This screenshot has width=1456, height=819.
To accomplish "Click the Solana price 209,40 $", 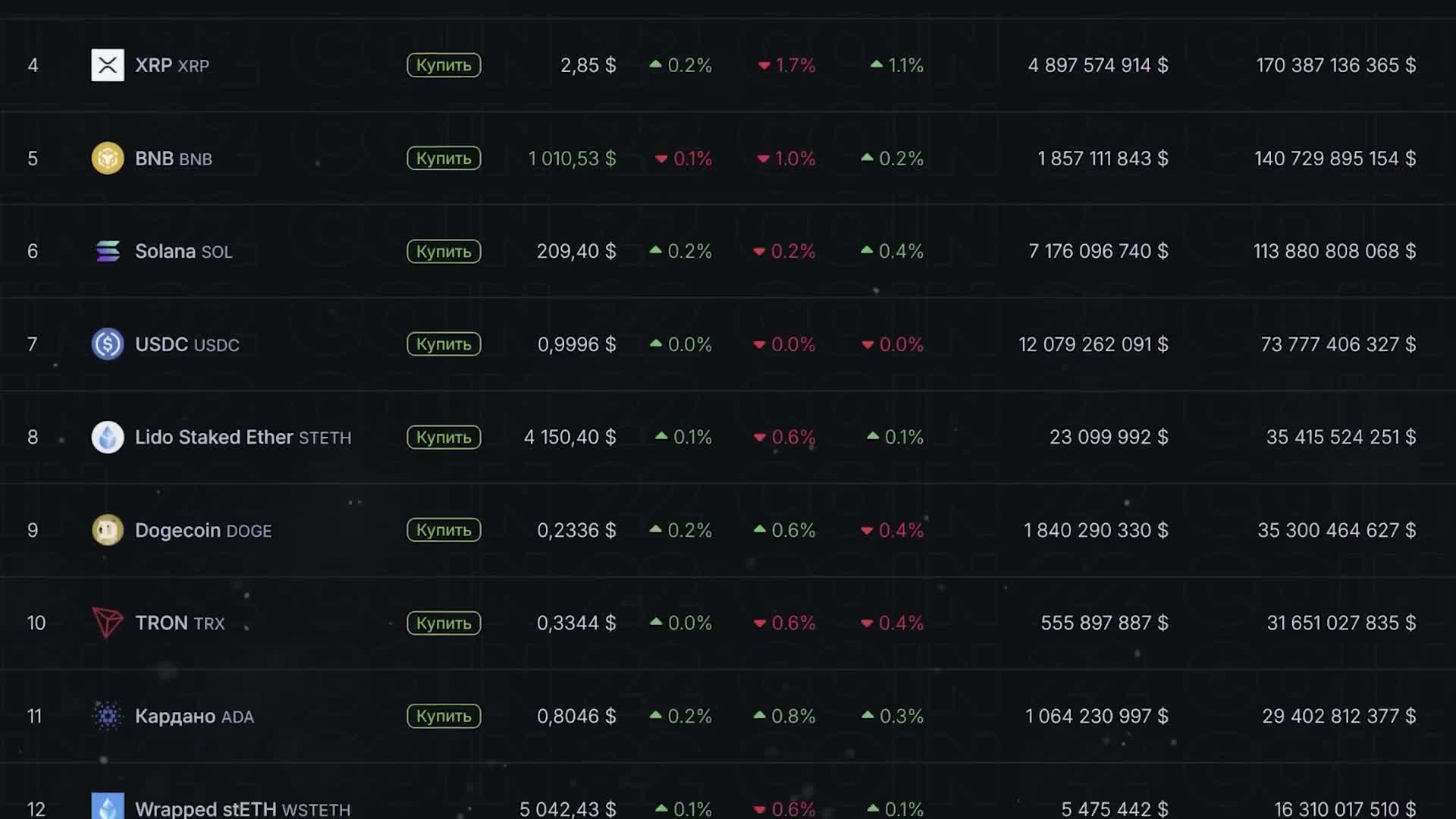I will (x=576, y=251).
